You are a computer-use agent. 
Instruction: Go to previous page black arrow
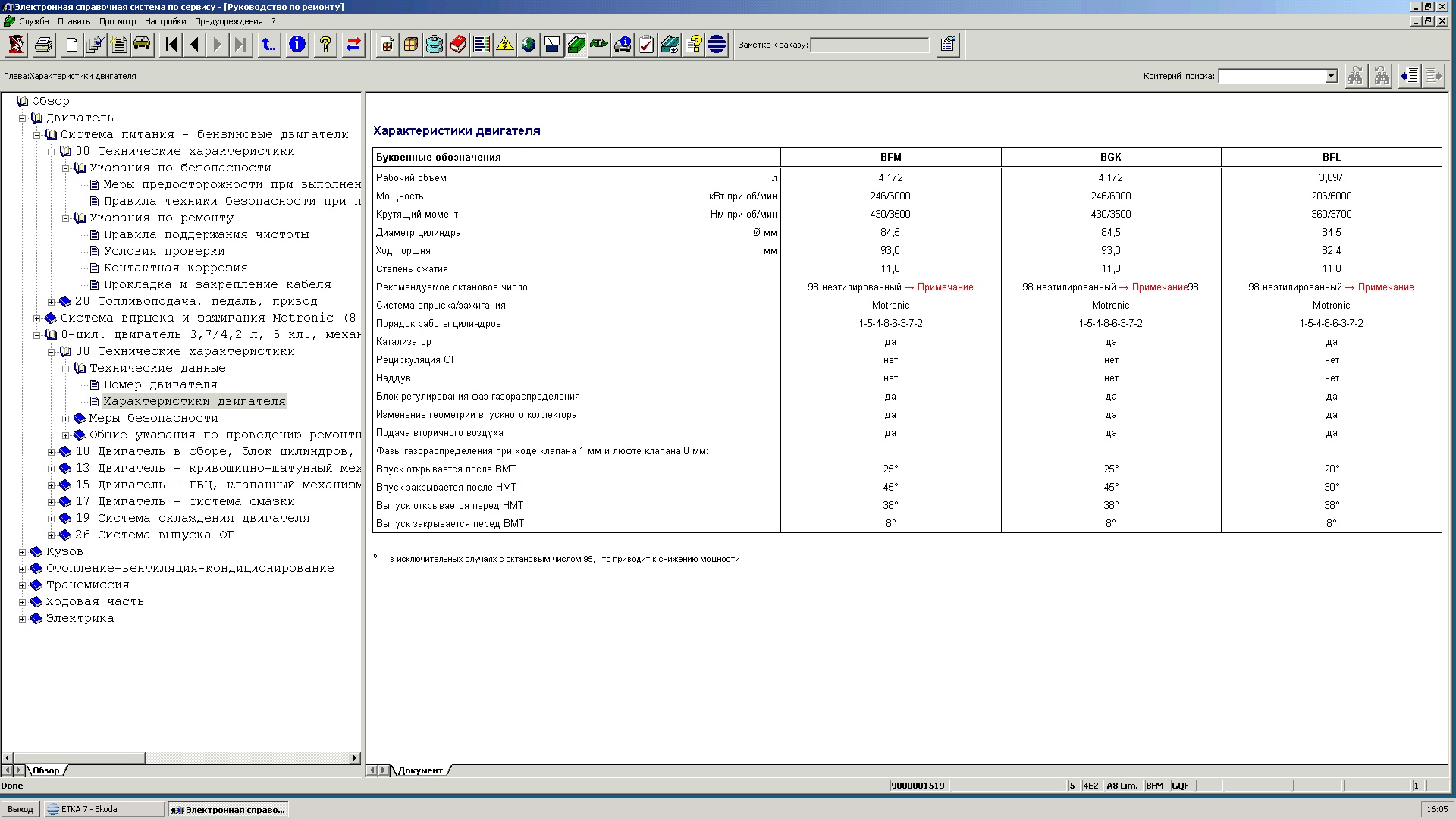point(195,45)
